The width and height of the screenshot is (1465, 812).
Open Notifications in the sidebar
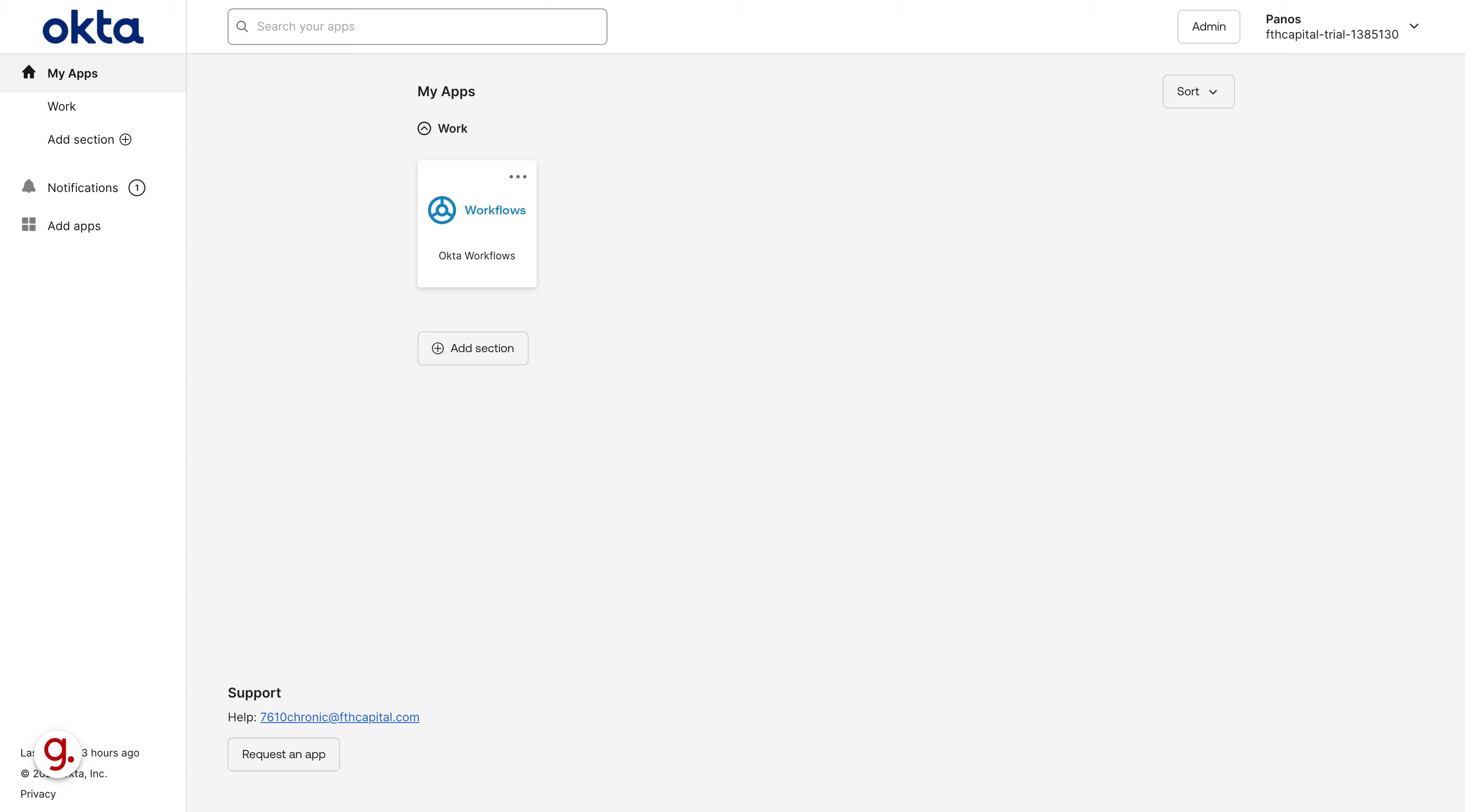coord(83,188)
